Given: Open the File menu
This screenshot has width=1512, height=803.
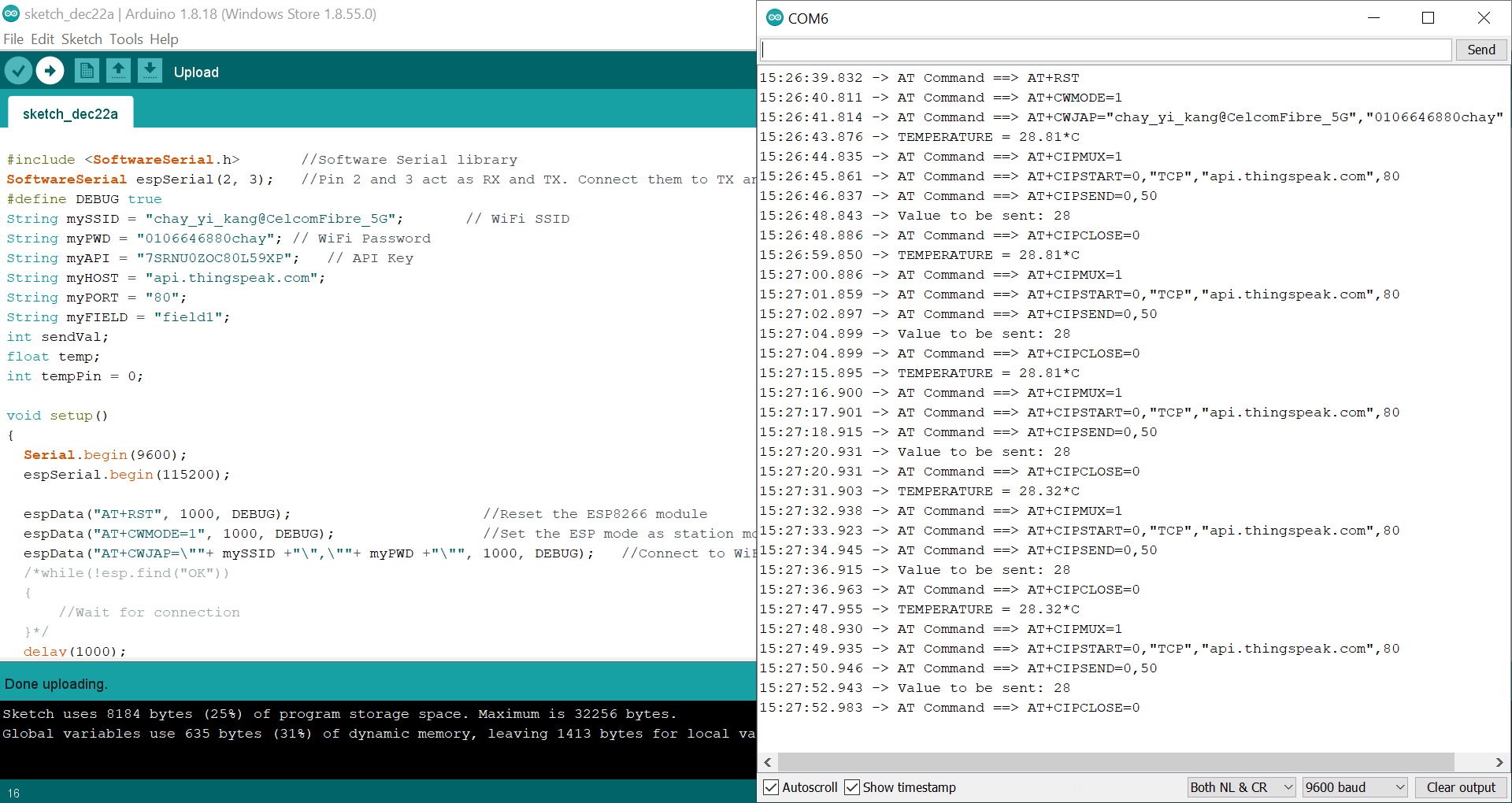Looking at the screenshot, I should point(13,39).
